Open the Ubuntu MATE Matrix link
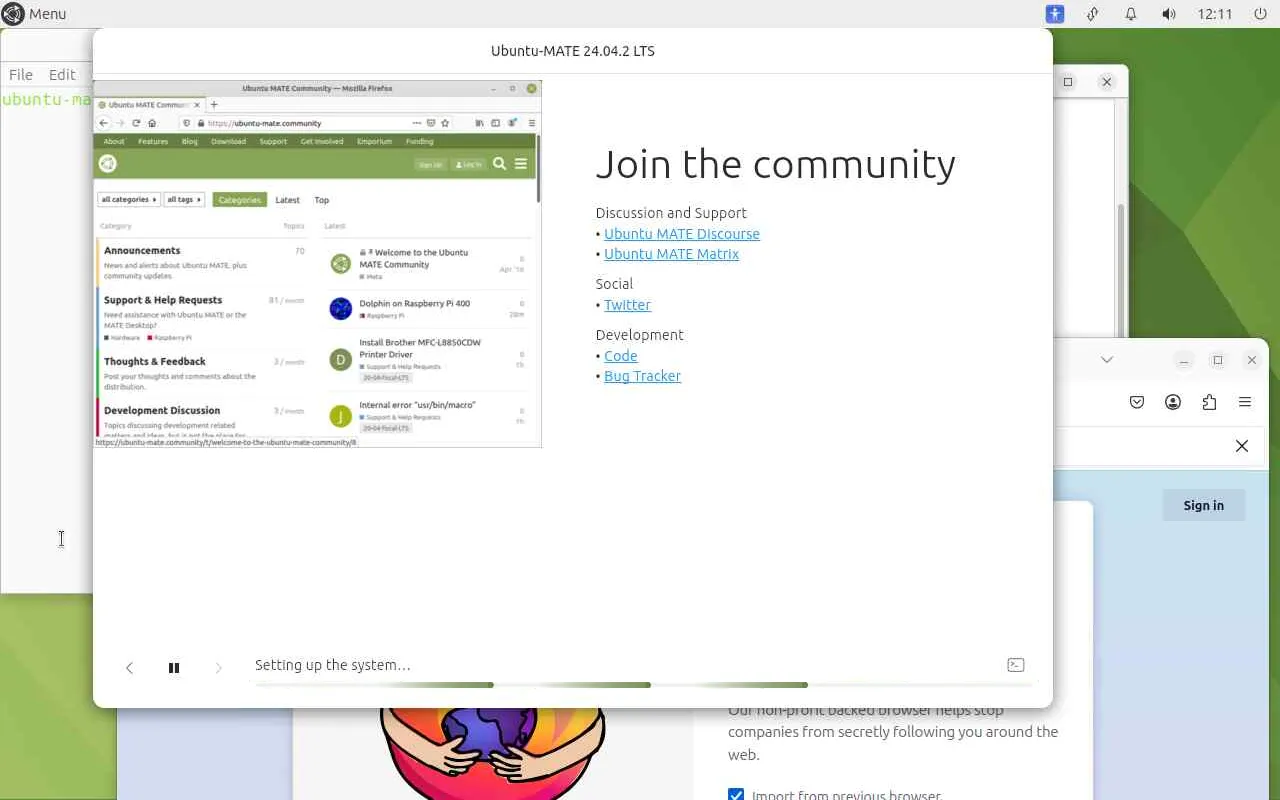 click(671, 254)
